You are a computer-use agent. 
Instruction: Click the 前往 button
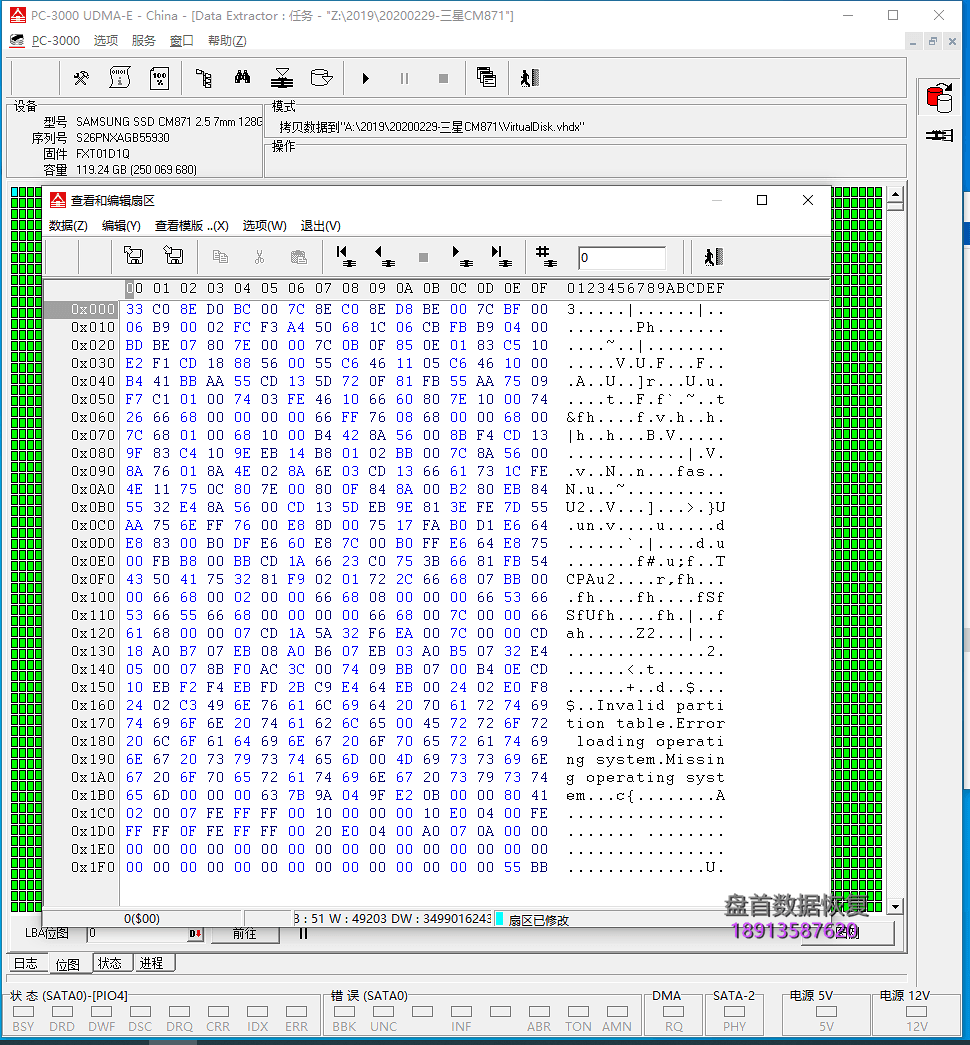tap(245, 934)
